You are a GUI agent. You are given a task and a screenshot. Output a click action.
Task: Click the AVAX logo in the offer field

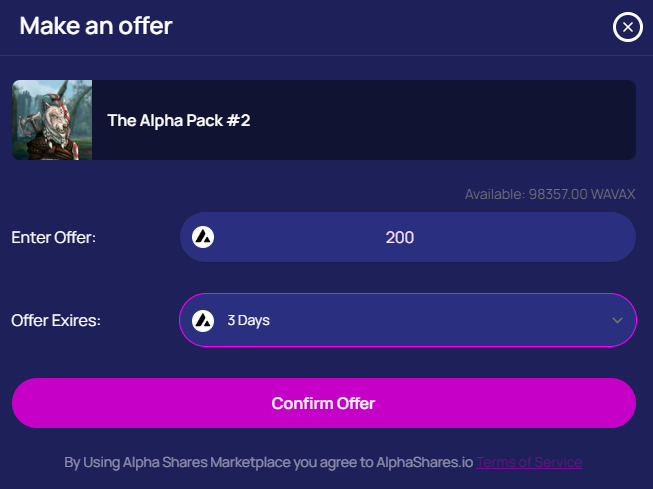coord(204,237)
